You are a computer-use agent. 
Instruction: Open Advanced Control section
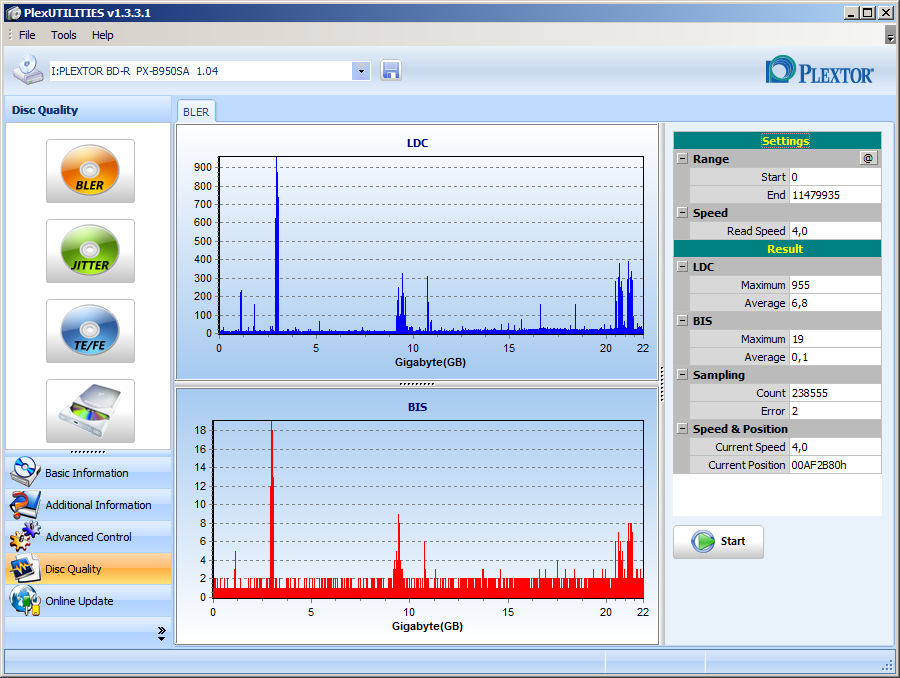point(88,537)
